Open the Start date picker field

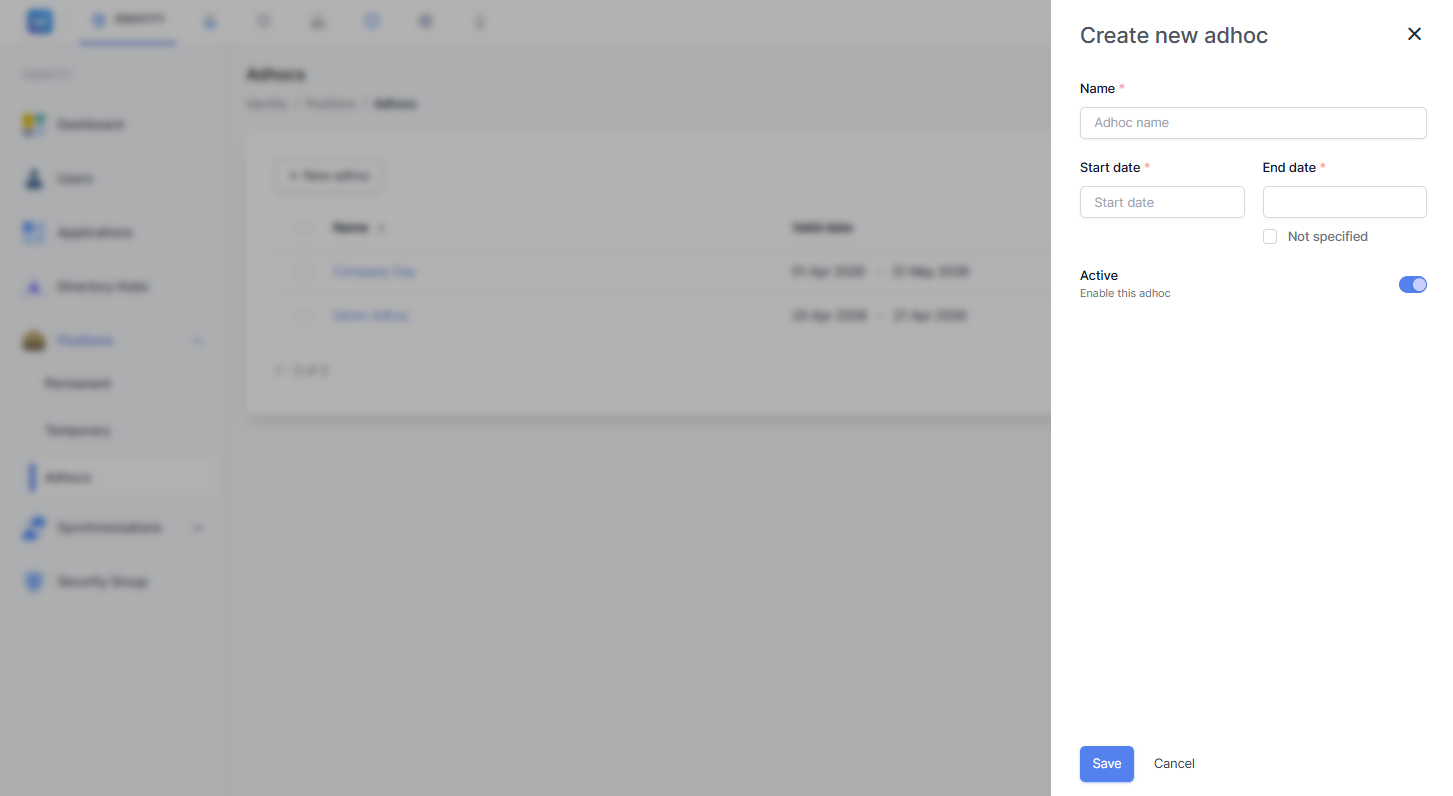pyautogui.click(x=1162, y=202)
